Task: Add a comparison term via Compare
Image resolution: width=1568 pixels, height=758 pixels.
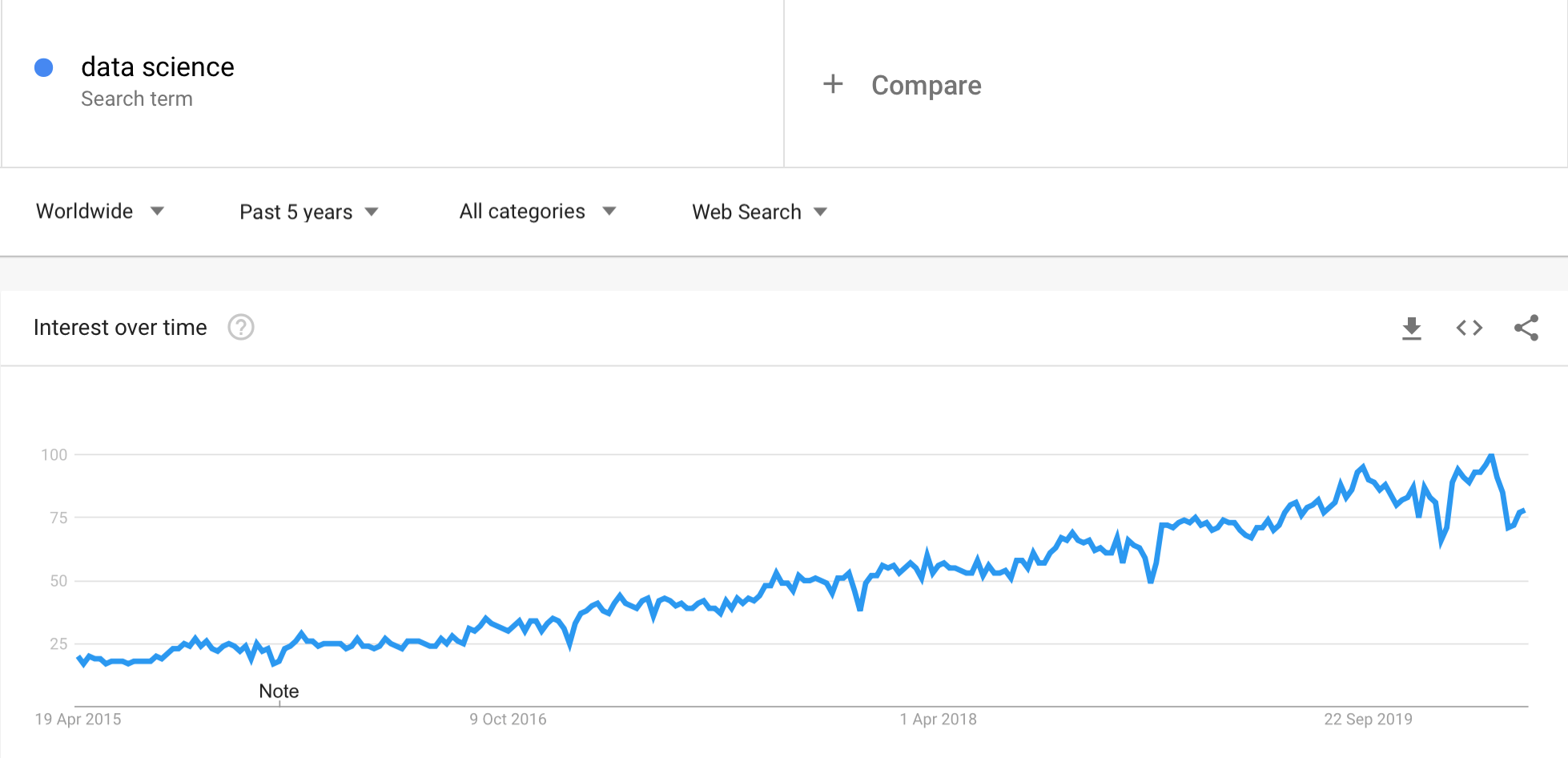Action: pyautogui.click(x=927, y=85)
